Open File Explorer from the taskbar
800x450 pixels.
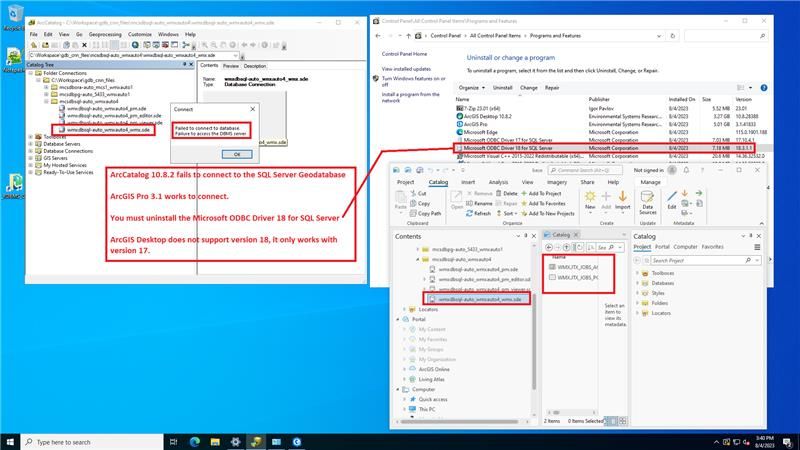click(215, 442)
